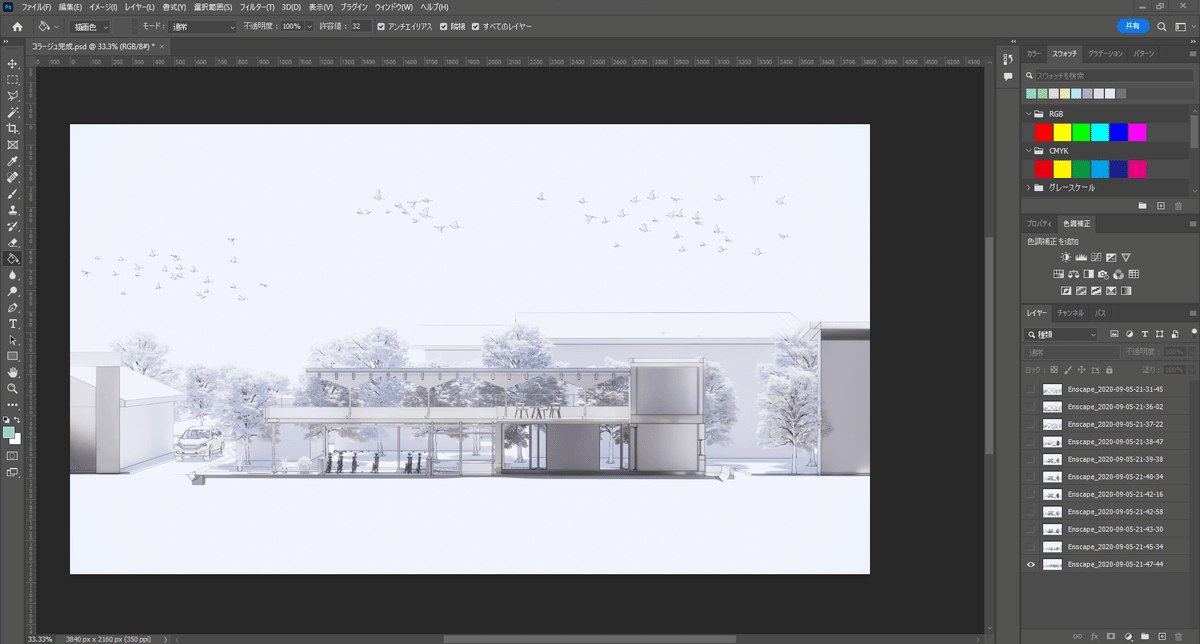Close the コラージュ完成.psd document tab

click(x=162, y=46)
